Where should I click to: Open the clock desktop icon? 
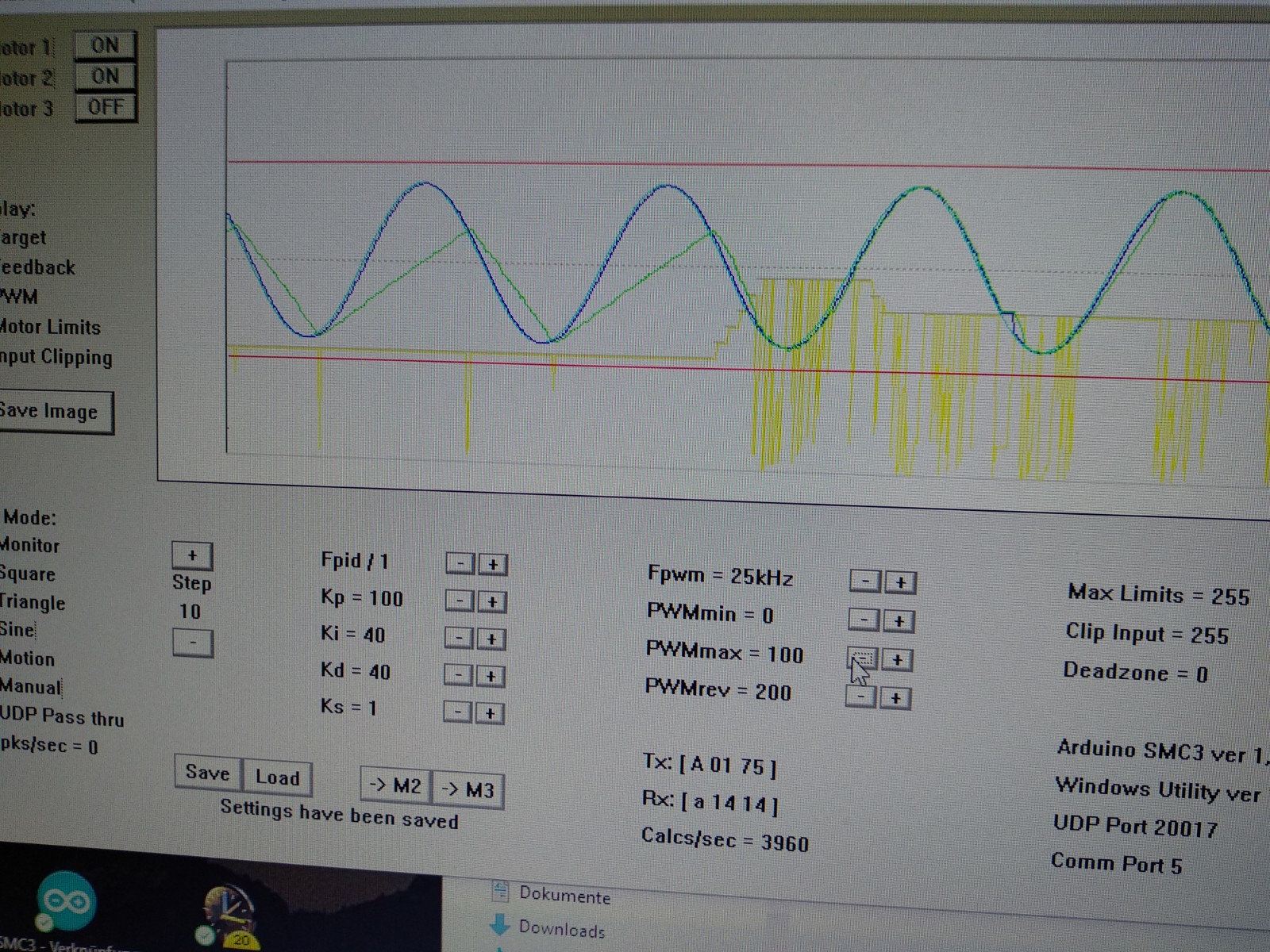click(230, 916)
